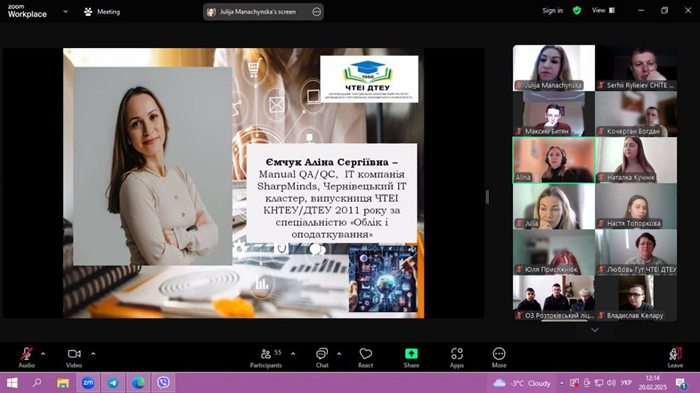Open Telegram from the Windows taskbar
This screenshot has width=700, height=393.
(x=113, y=383)
